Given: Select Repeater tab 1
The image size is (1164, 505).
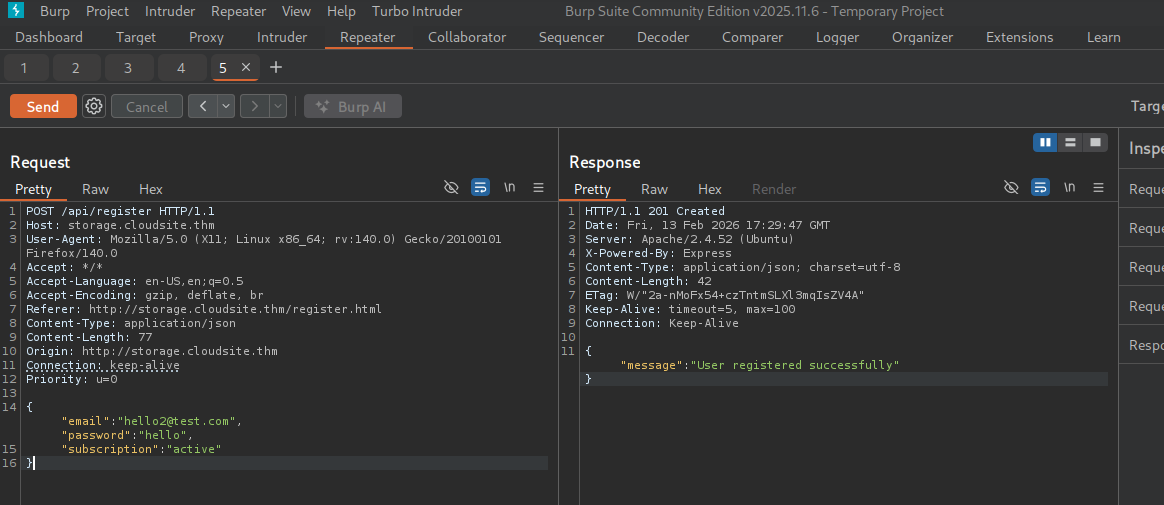Looking at the screenshot, I should pyautogui.click(x=24, y=68).
